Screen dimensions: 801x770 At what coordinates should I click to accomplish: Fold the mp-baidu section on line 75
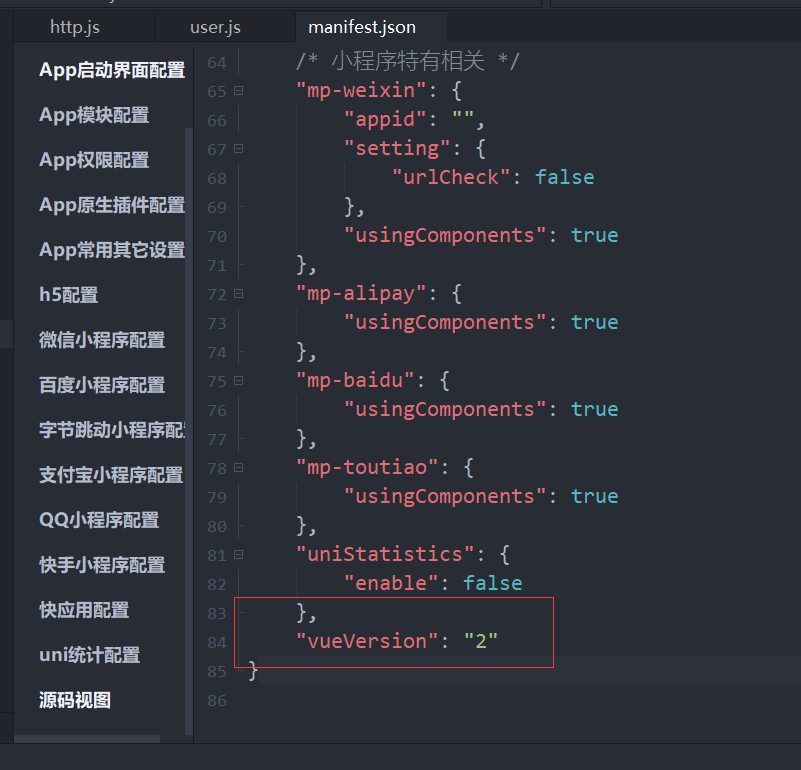click(x=238, y=381)
